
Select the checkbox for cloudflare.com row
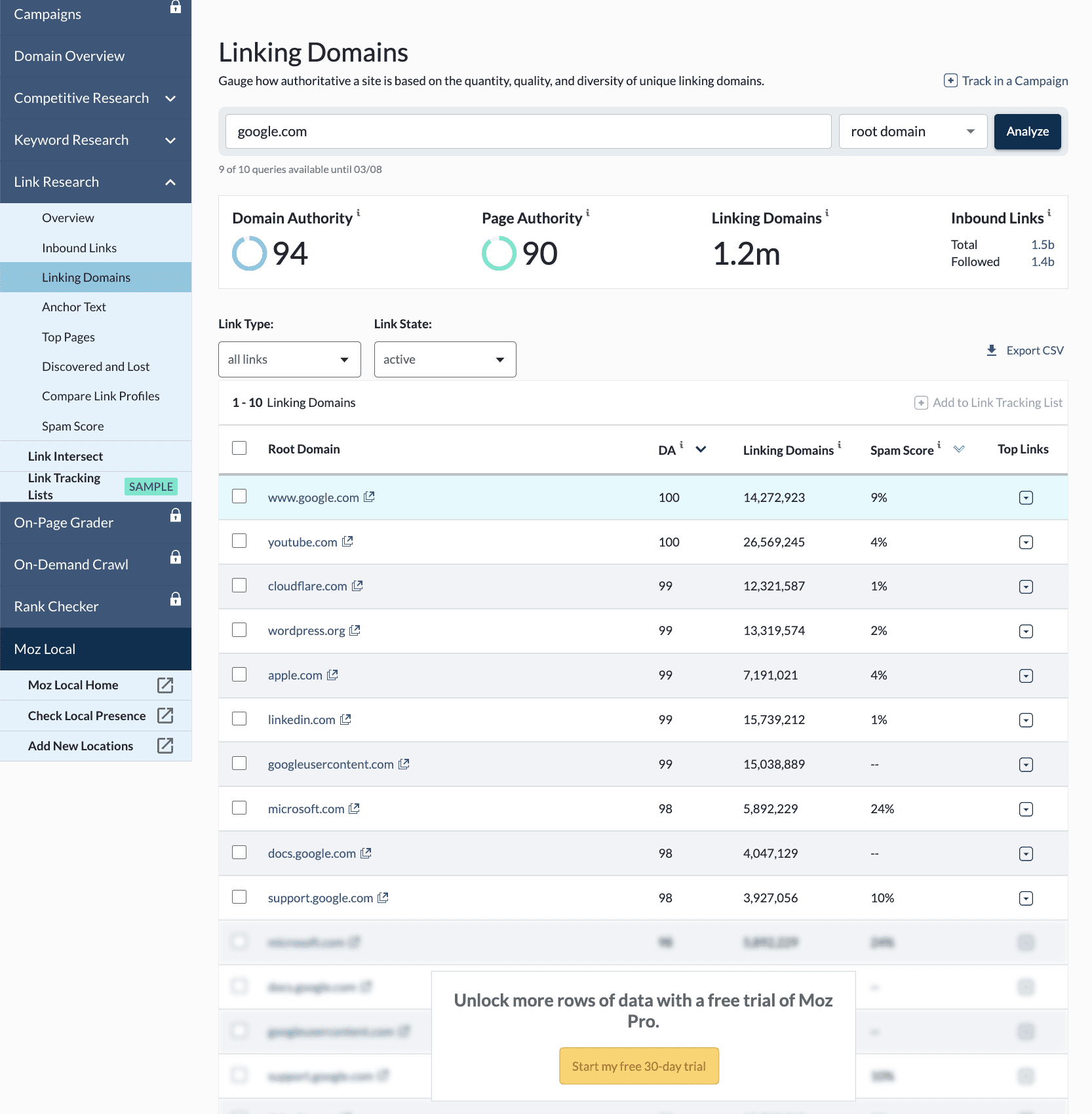pos(239,585)
